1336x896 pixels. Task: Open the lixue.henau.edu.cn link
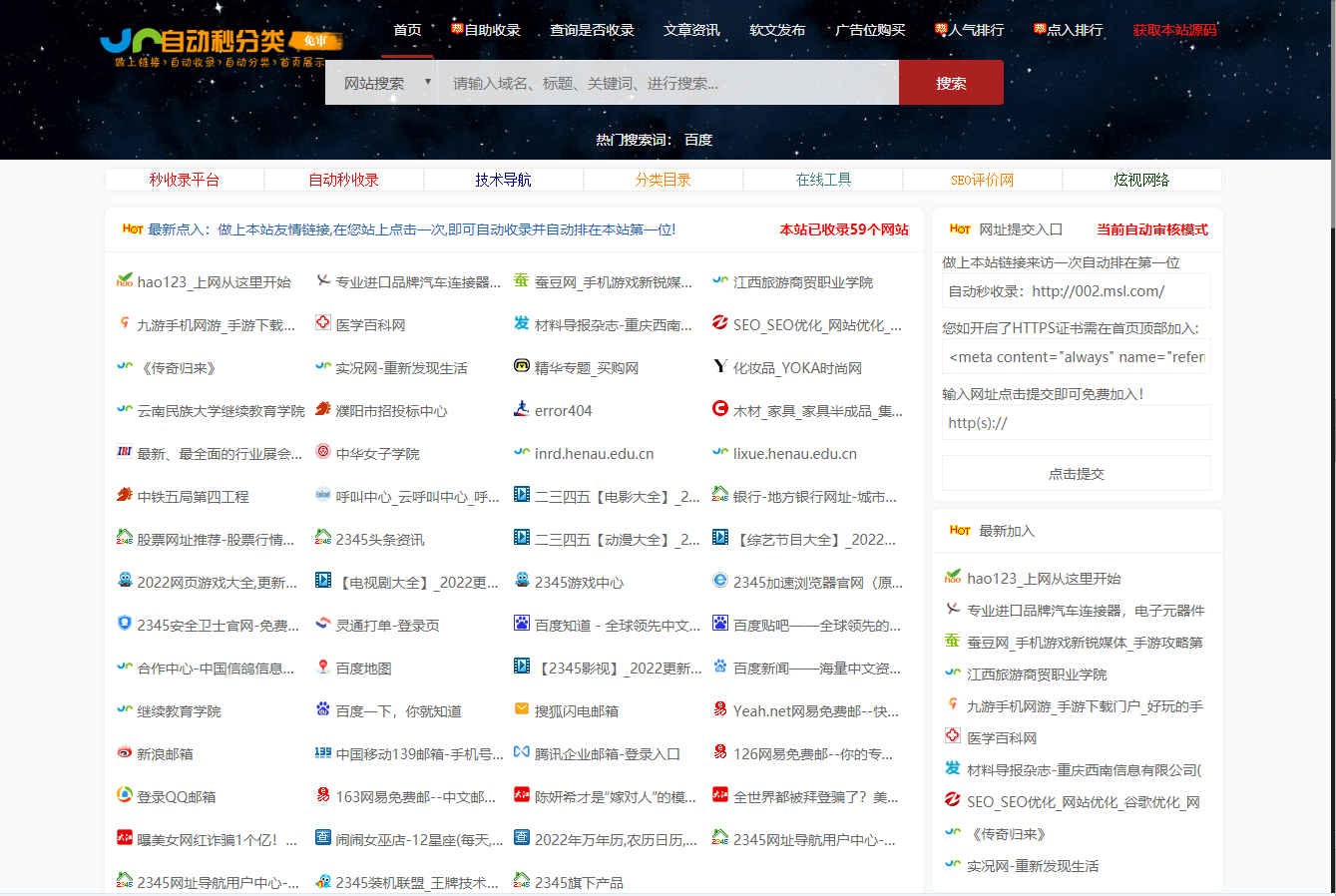click(x=795, y=453)
